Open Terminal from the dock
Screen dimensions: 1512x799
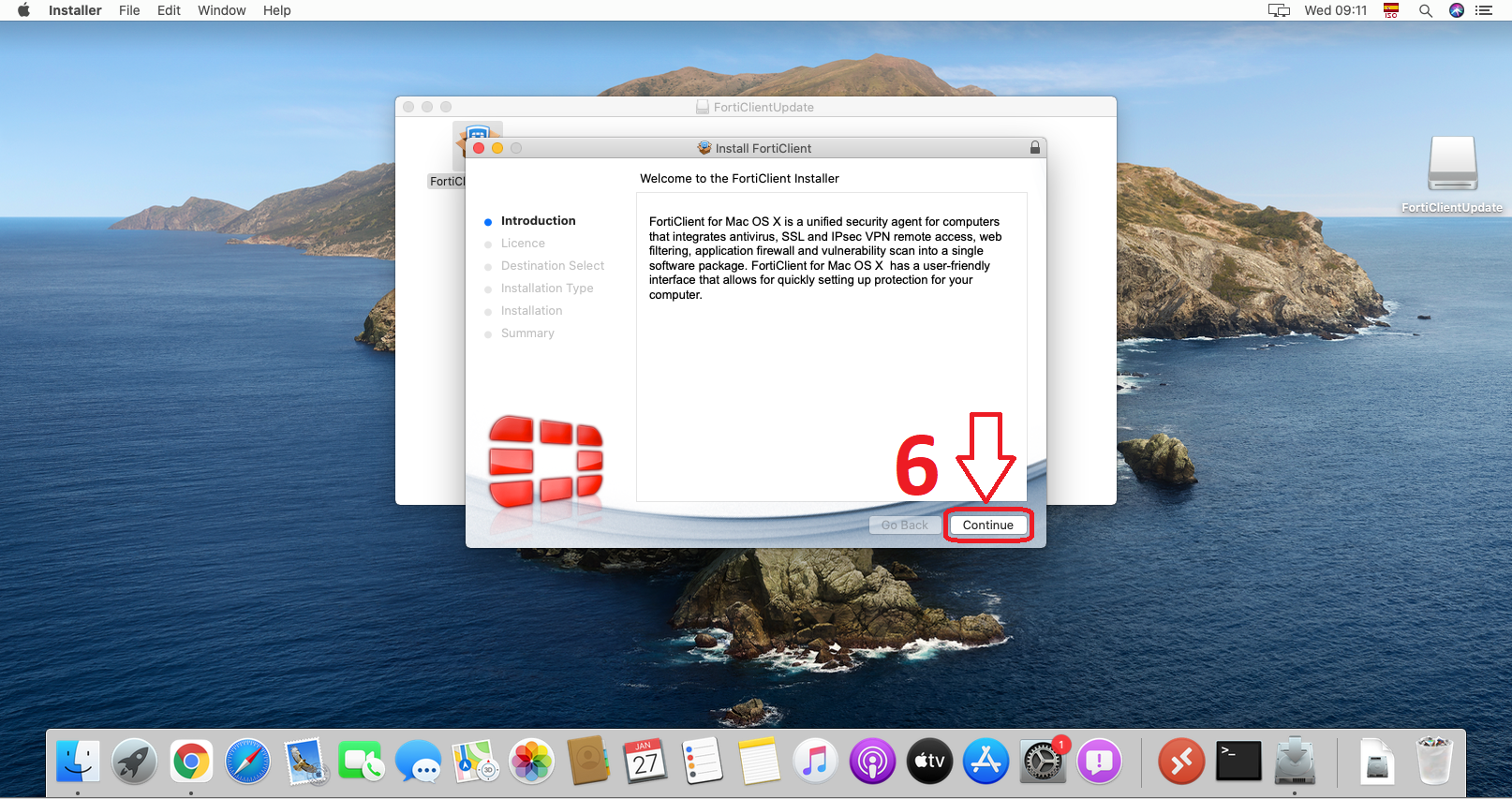click(1238, 762)
